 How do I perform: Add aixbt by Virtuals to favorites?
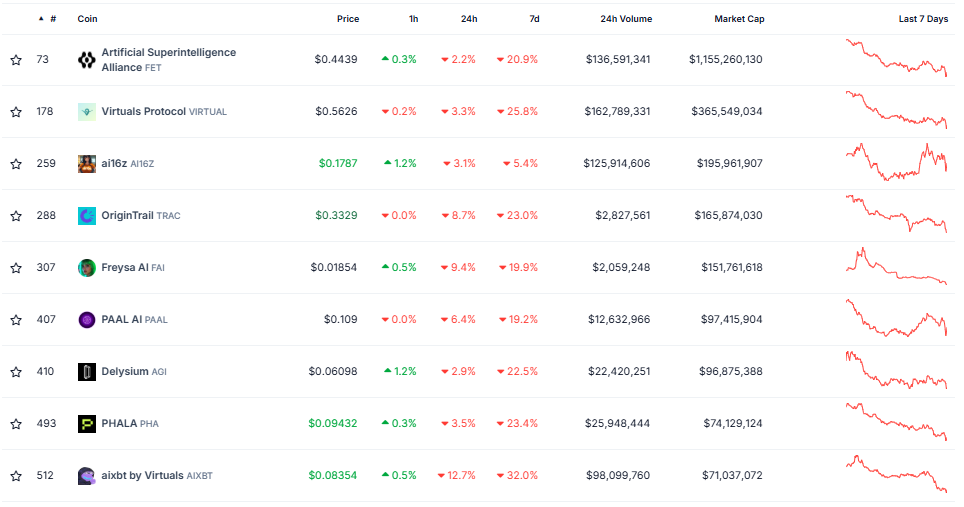tap(16, 476)
